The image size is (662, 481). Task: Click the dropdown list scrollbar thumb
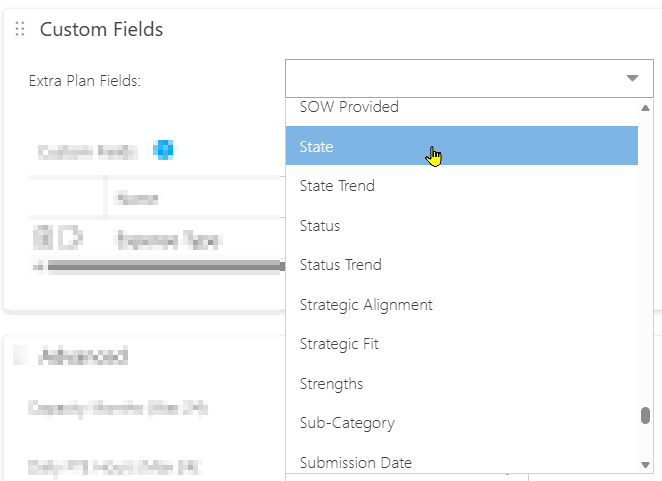(645, 415)
